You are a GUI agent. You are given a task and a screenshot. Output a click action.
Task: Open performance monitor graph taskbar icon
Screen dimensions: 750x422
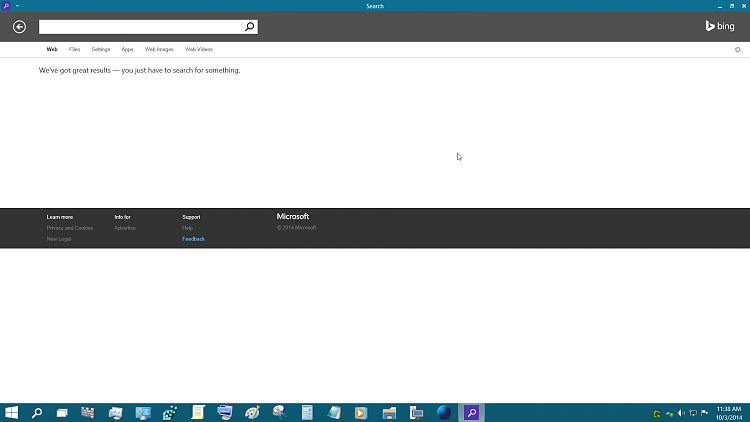coord(115,412)
